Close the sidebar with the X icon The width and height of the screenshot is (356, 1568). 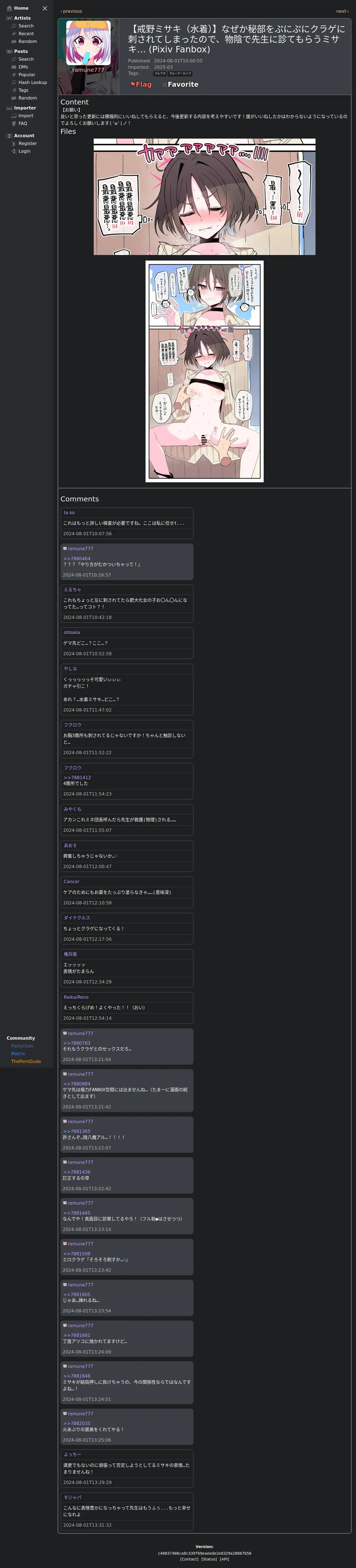[44, 9]
